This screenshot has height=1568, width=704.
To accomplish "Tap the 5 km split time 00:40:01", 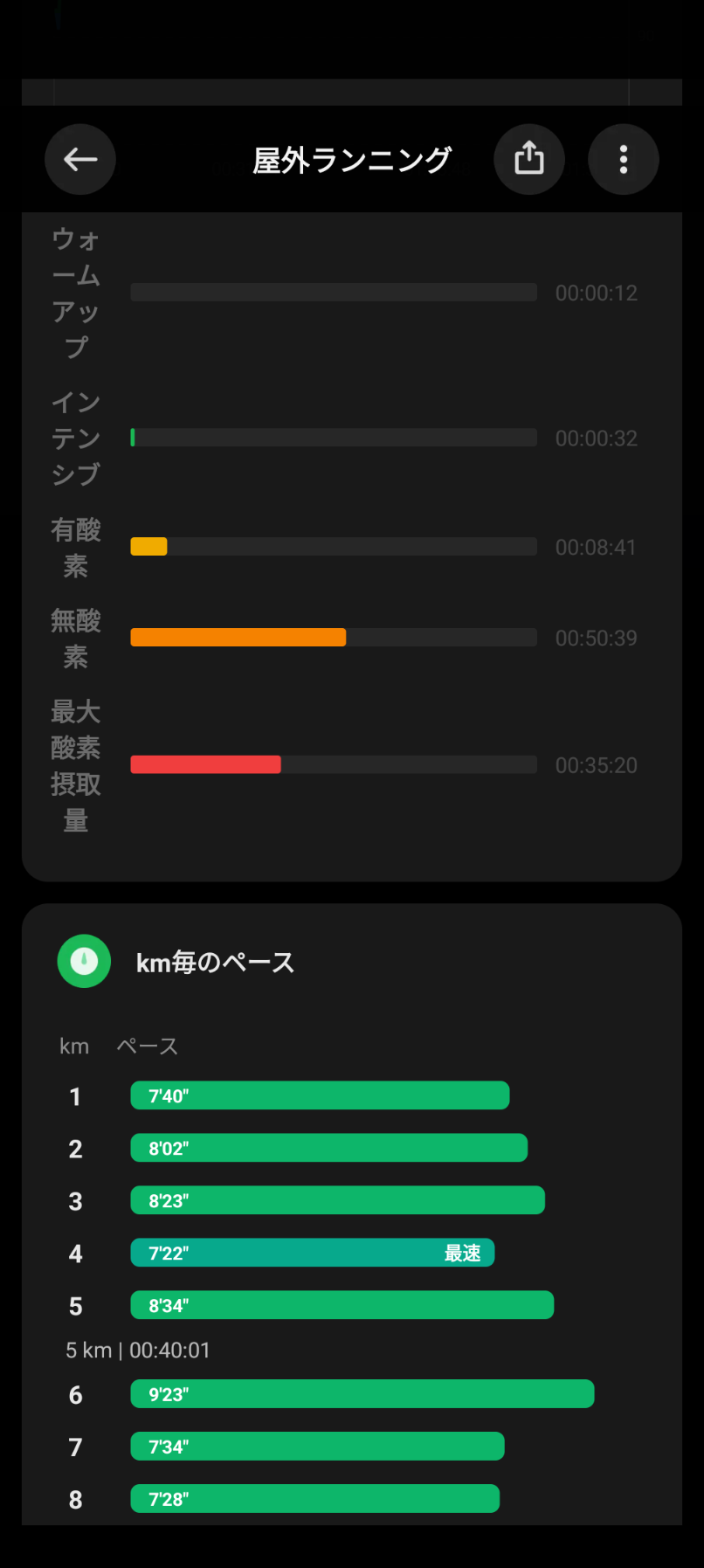I will click(138, 1350).
